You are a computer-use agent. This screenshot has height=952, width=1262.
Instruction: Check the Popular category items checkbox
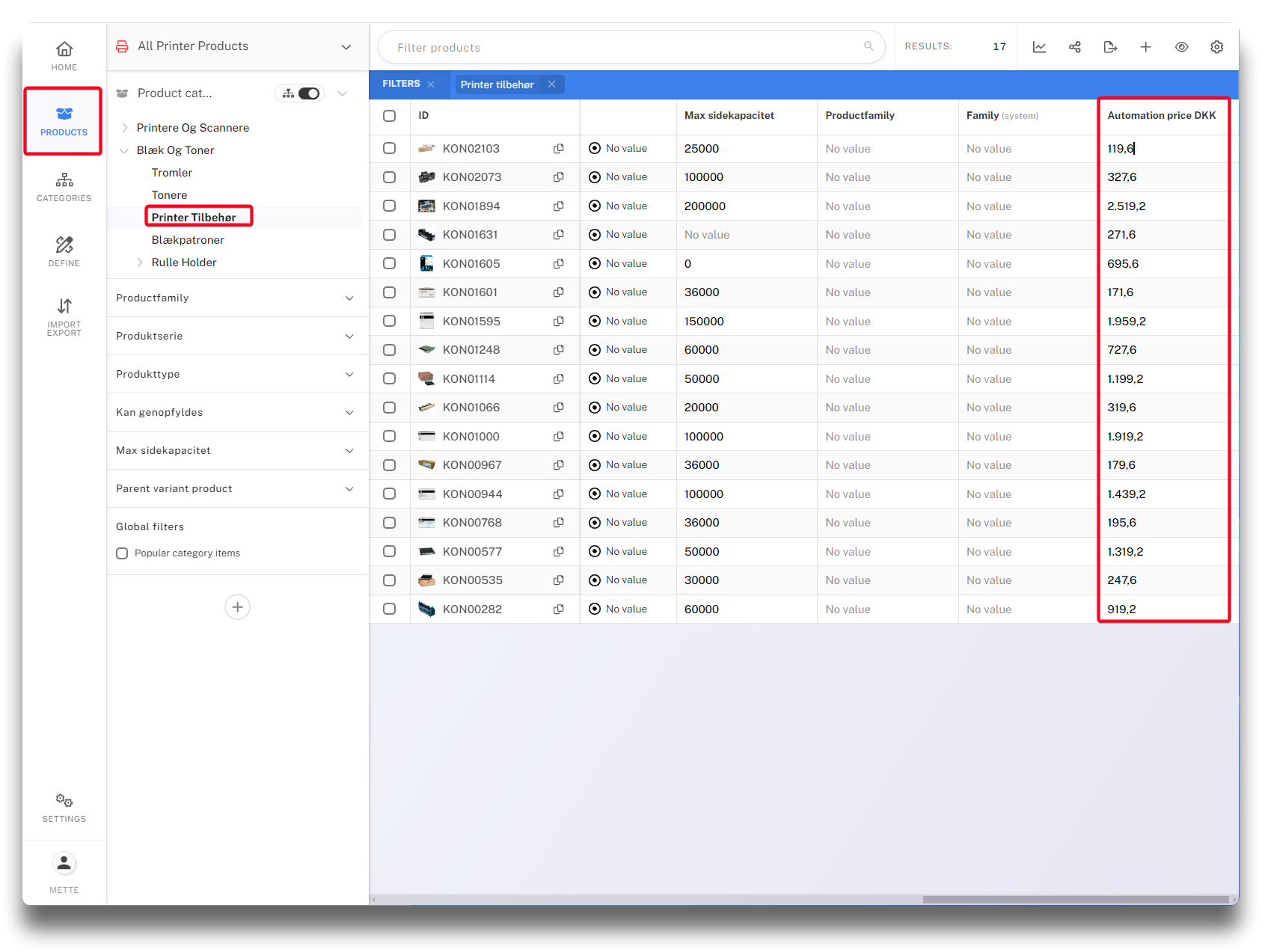[122, 553]
